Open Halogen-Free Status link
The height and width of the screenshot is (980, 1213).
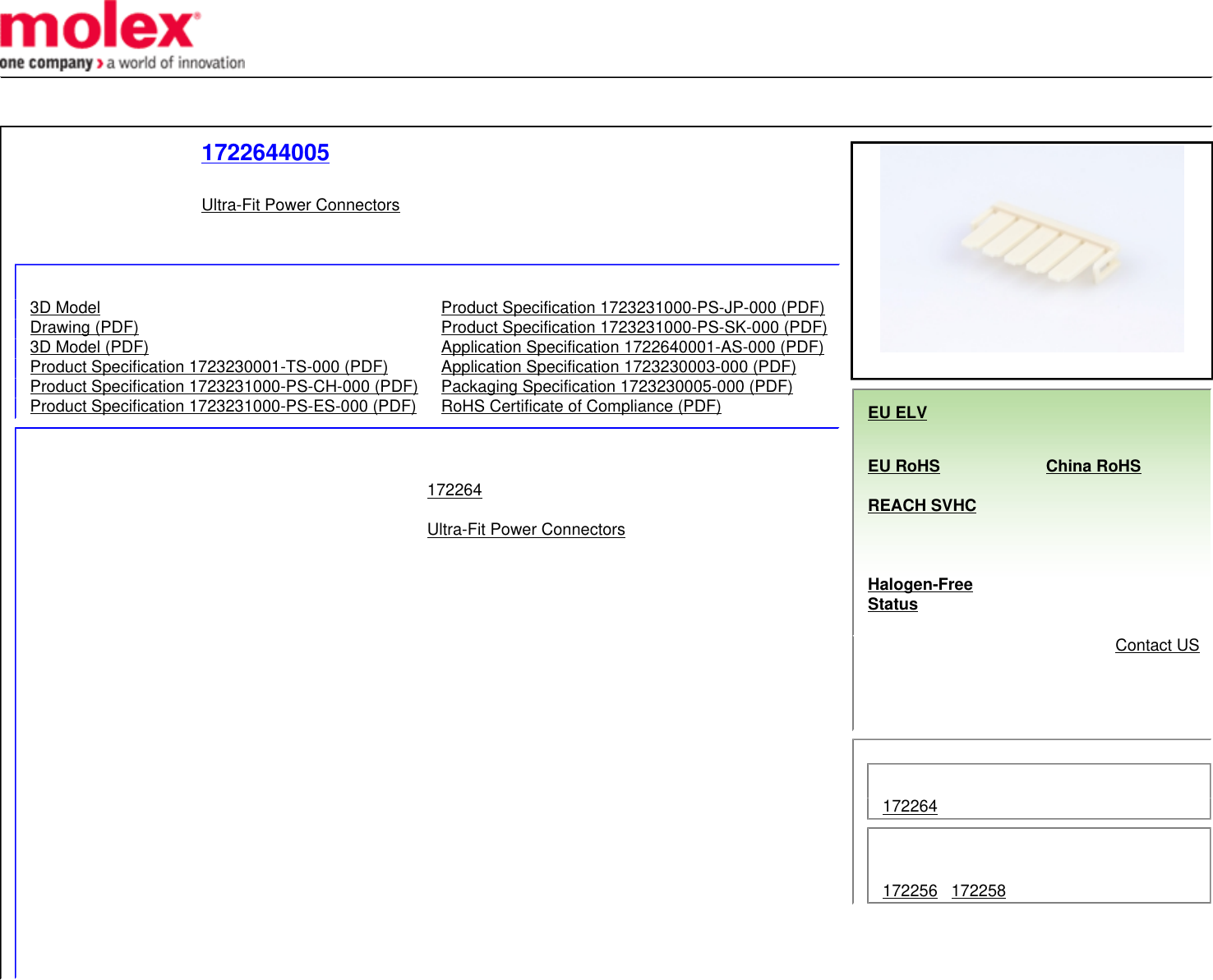click(x=920, y=594)
